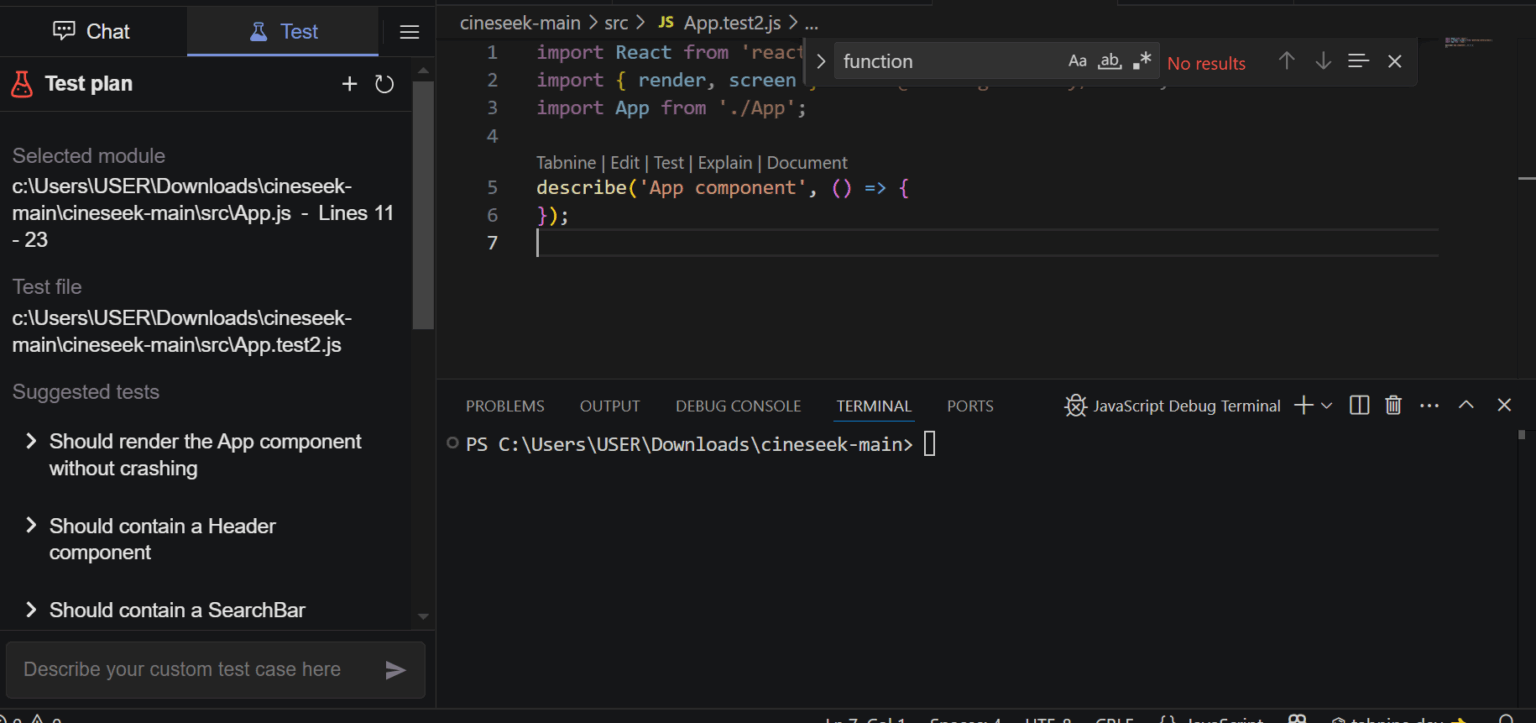The height and width of the screenshot is (723, 1536).
Task: Click the JS file icon in the breadcrumb
Action: 668,22
